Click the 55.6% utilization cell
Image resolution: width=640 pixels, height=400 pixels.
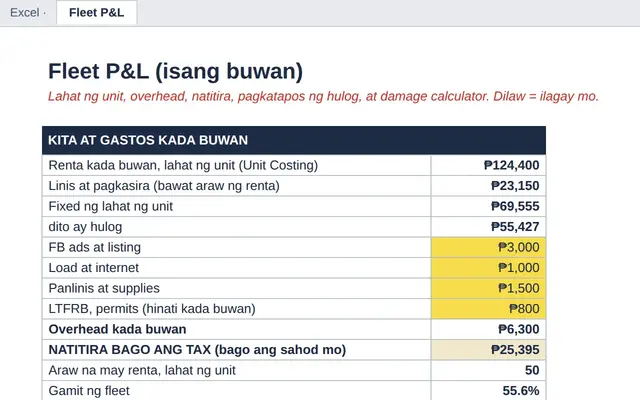(489, 391)
